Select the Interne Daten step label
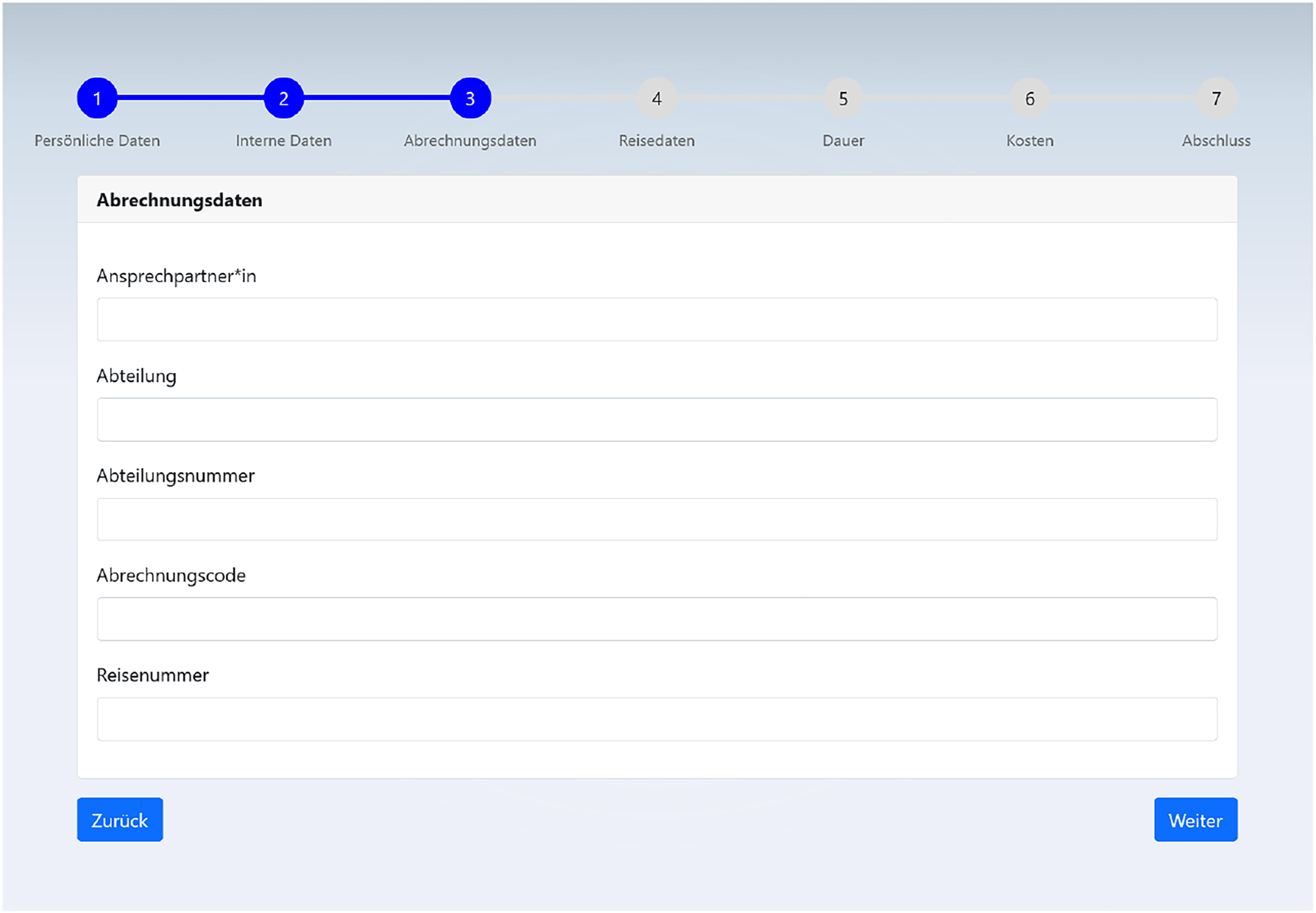The image size is (1316, 913). click(x=283, y=141)
